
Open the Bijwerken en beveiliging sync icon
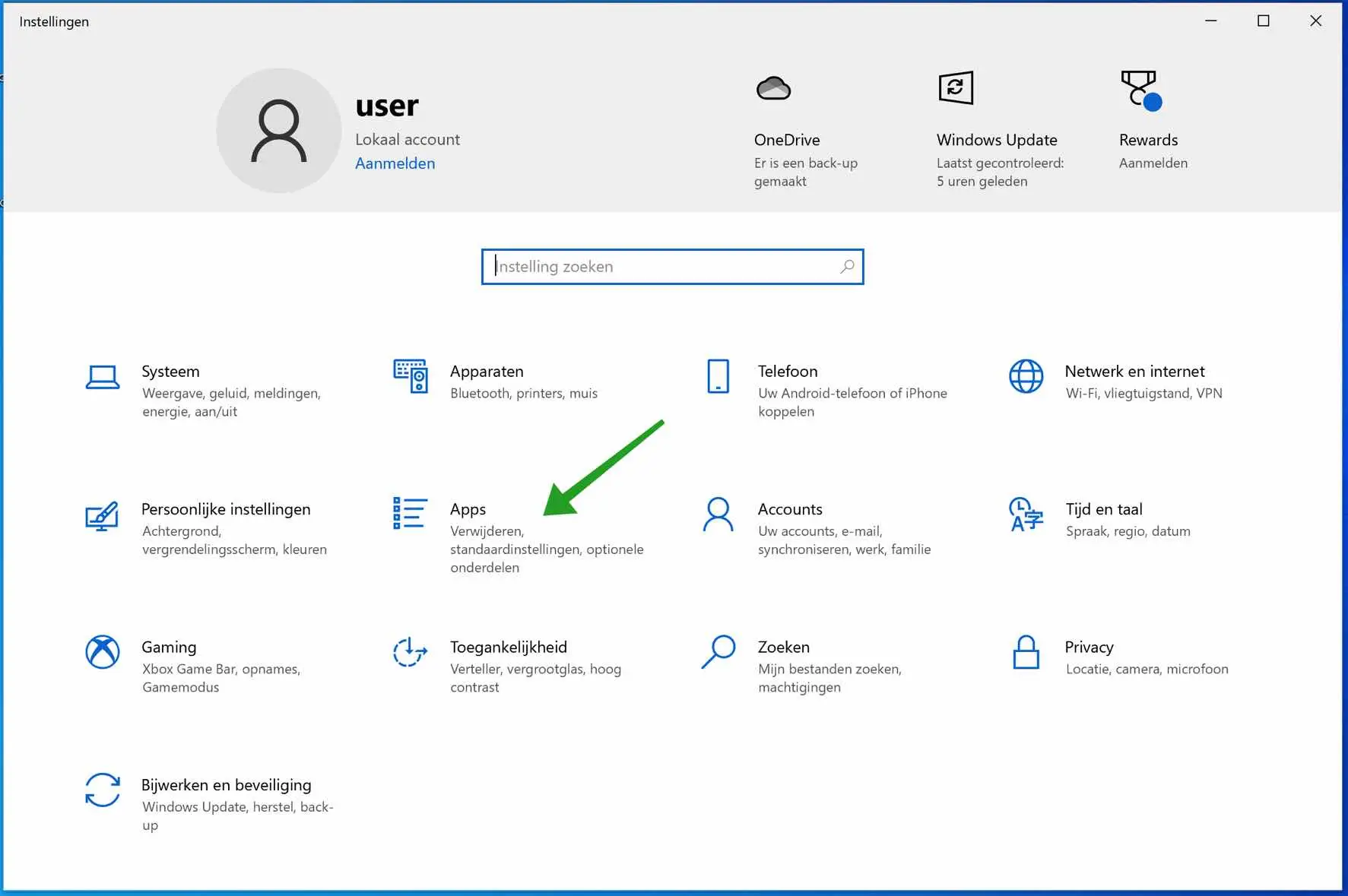coord(102,790)
